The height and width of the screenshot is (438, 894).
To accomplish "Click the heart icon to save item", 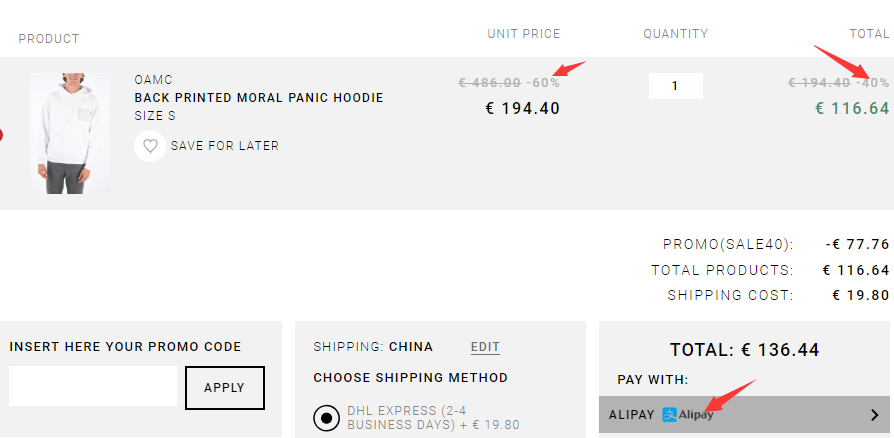I will [x=150, y=146].
